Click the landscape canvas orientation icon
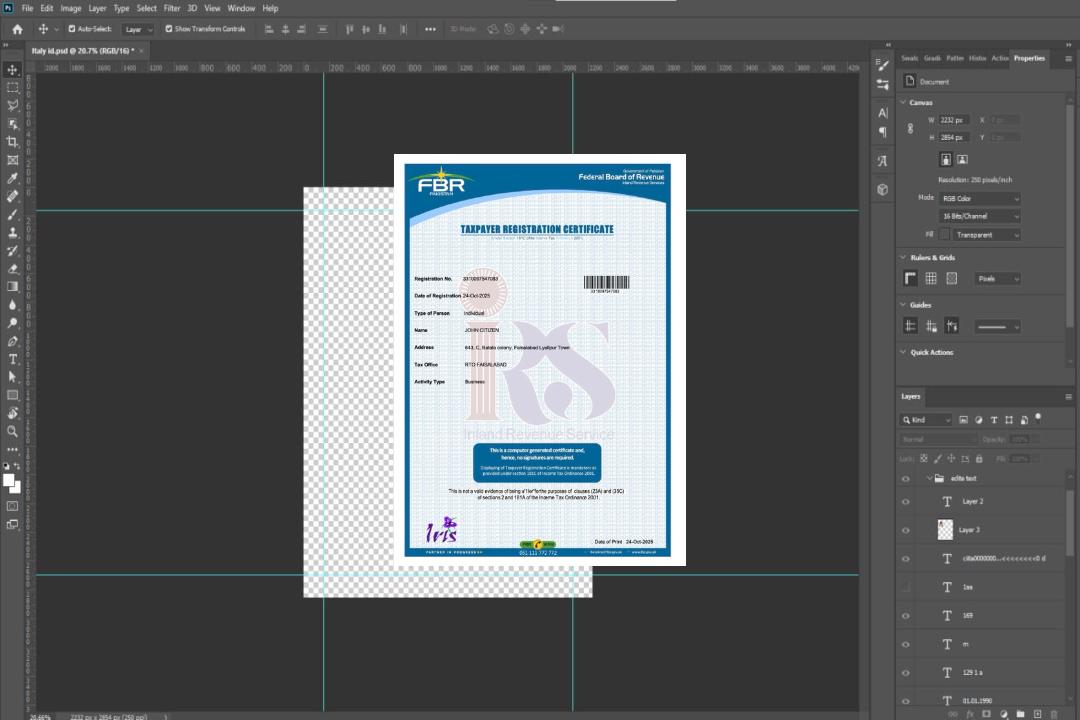Viewport: 1080px width, 720px height. click(x=962, y=159)
